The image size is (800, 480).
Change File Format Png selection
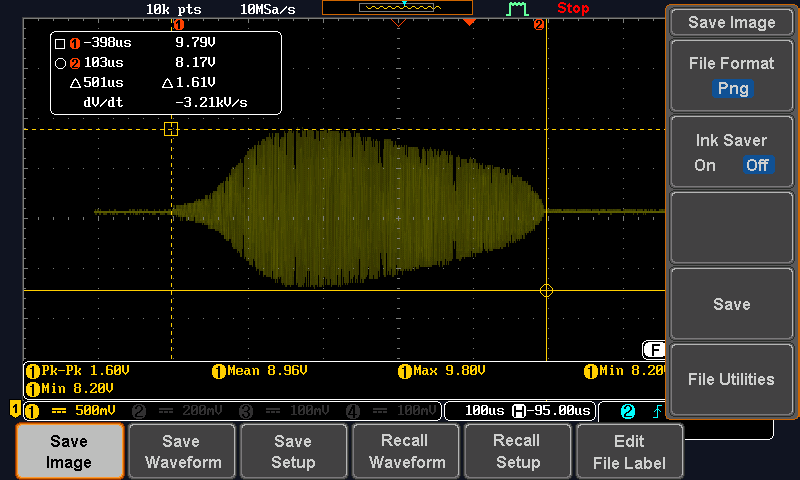[x=731, y=88]
